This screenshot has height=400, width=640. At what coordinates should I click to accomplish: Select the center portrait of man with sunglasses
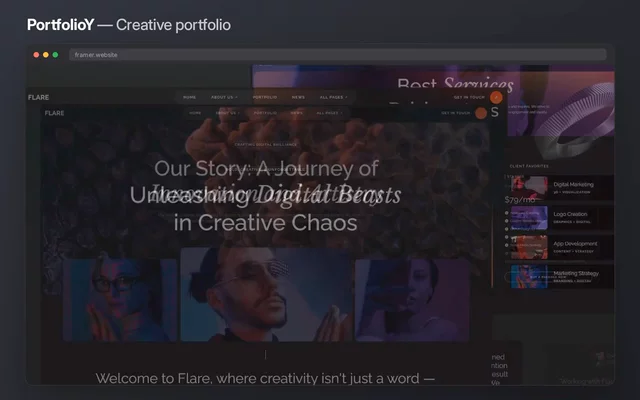pyautogui.click(x=266, y=294)
